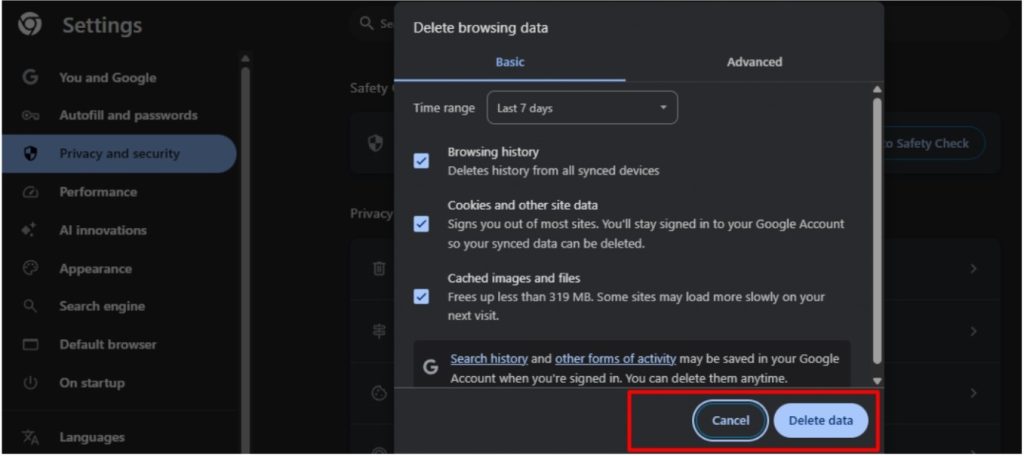Open Appearance settings

120,269
